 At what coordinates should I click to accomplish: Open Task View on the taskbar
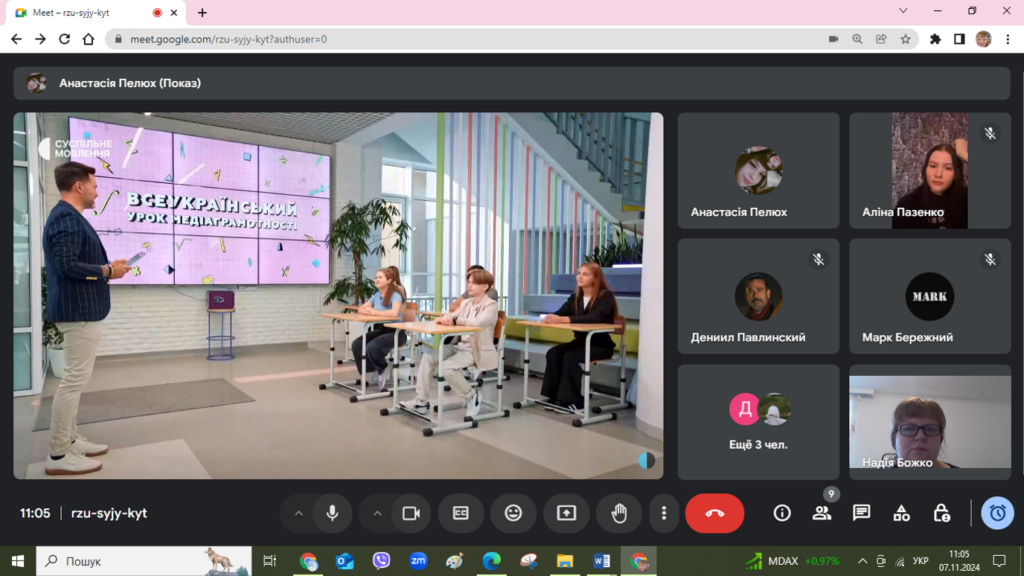(270, 561)
